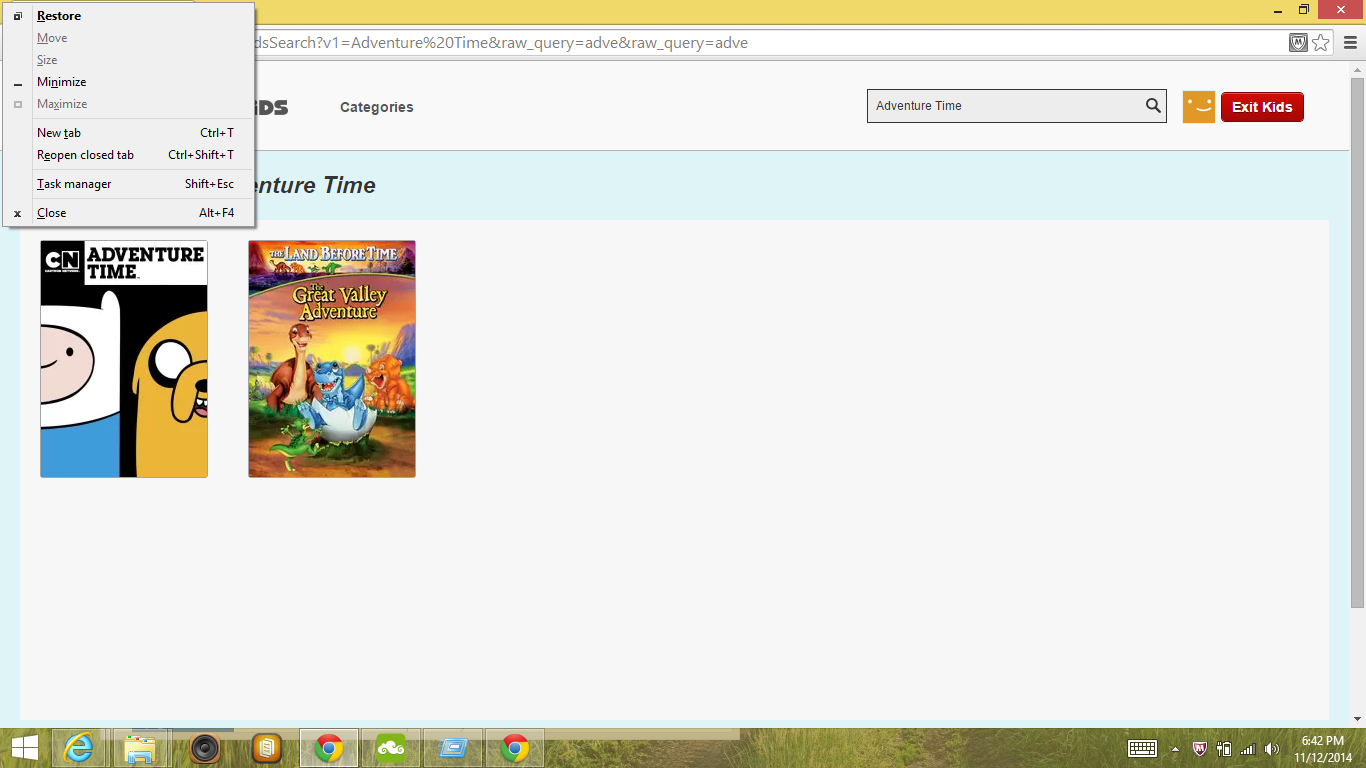
Task: Click the McAfee SiteAdvisor icon in address bar
Action: click(x=1298, y=43)
